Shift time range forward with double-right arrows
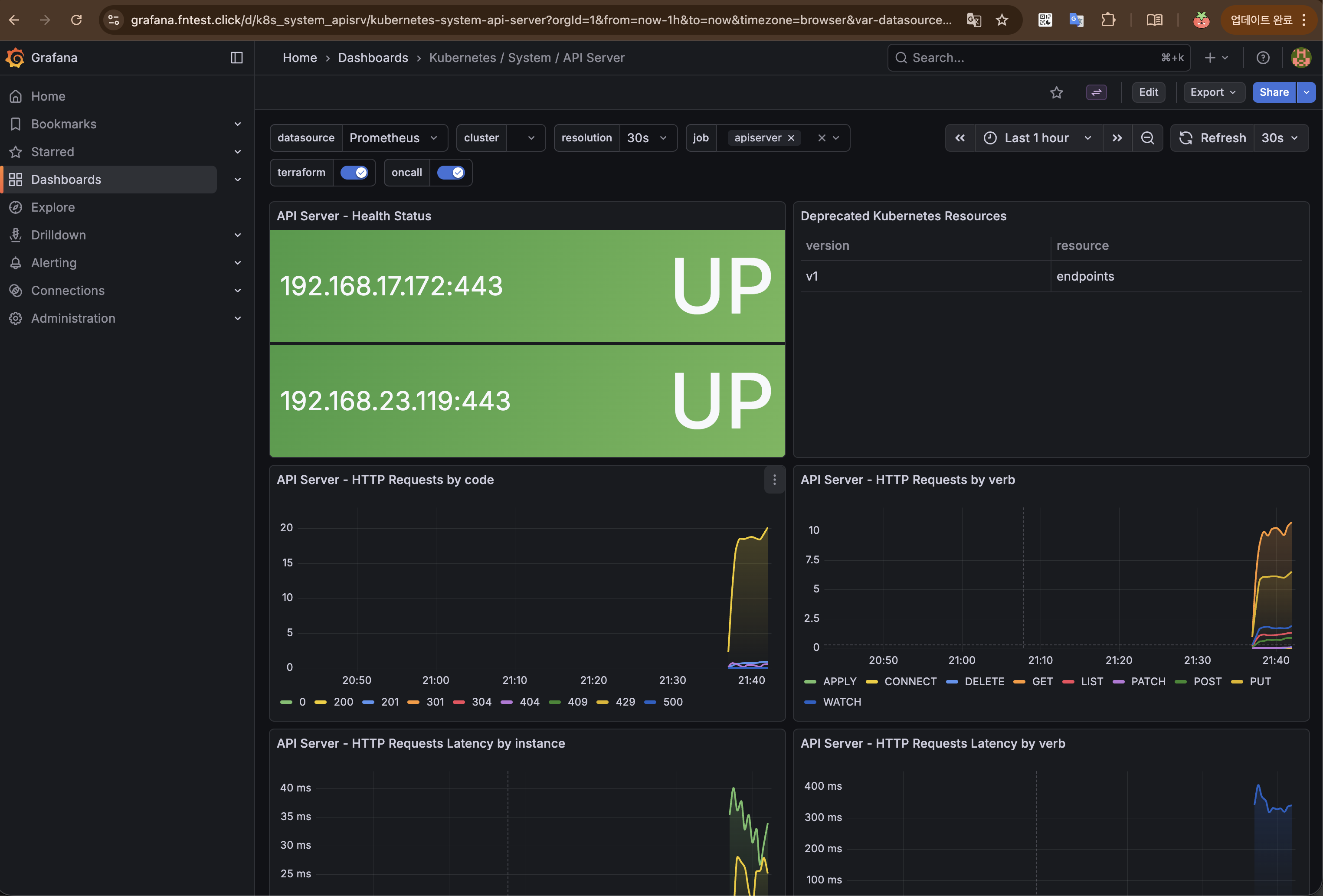1323x896 pixels. [1117, 138]
